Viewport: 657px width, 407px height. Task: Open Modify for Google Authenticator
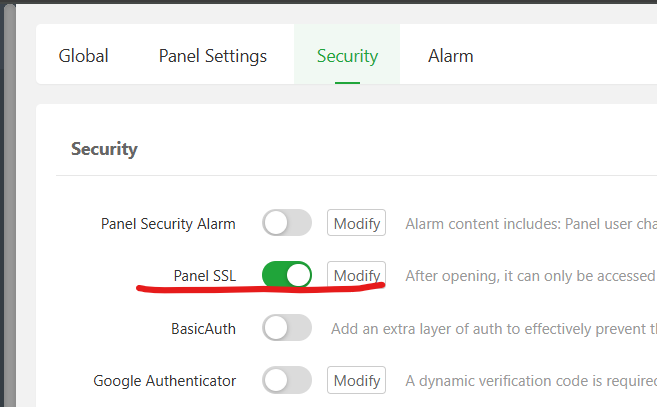(x=356, y=380)
